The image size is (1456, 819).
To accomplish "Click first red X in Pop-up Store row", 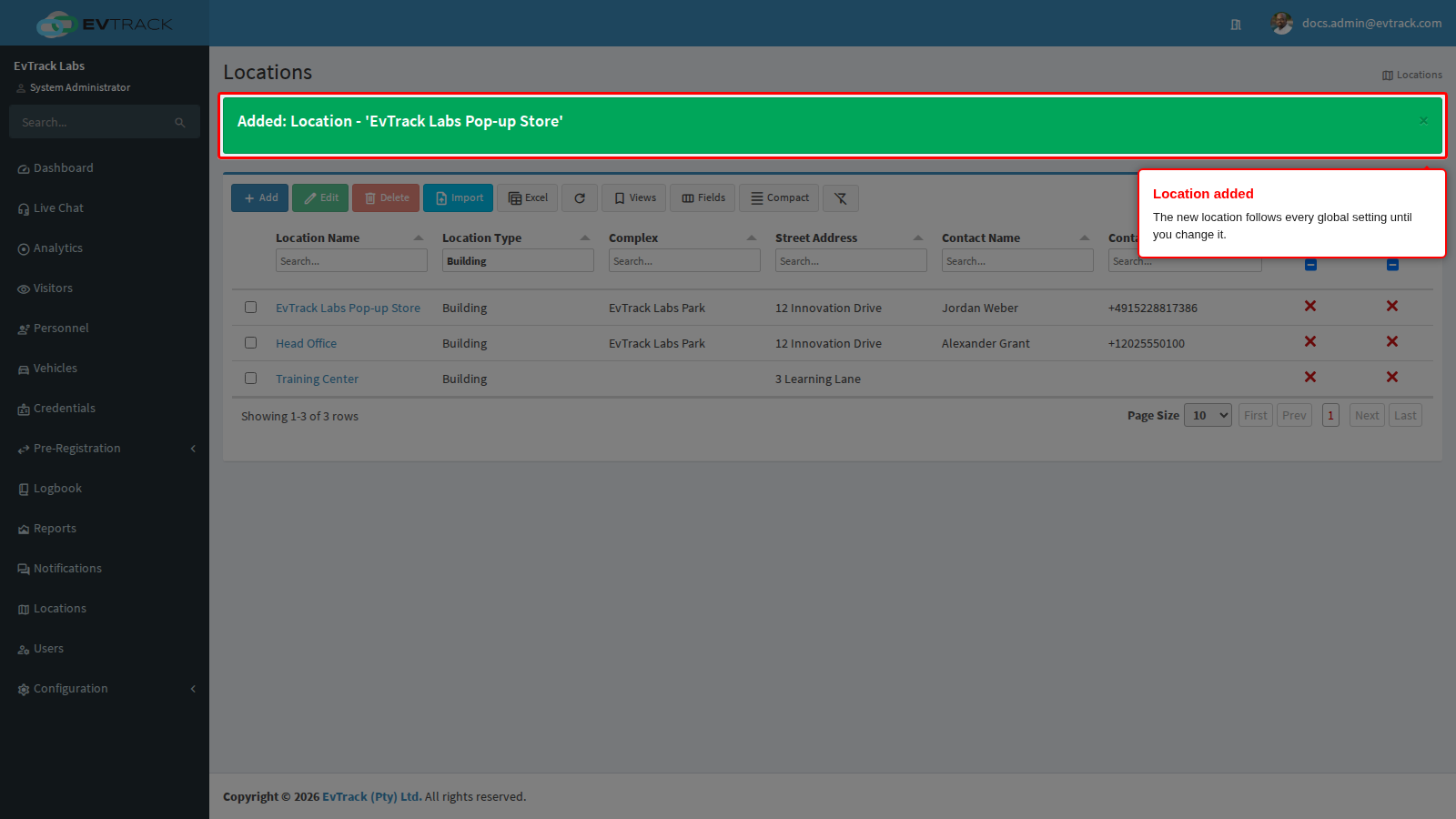I will tap(1310, 307).
